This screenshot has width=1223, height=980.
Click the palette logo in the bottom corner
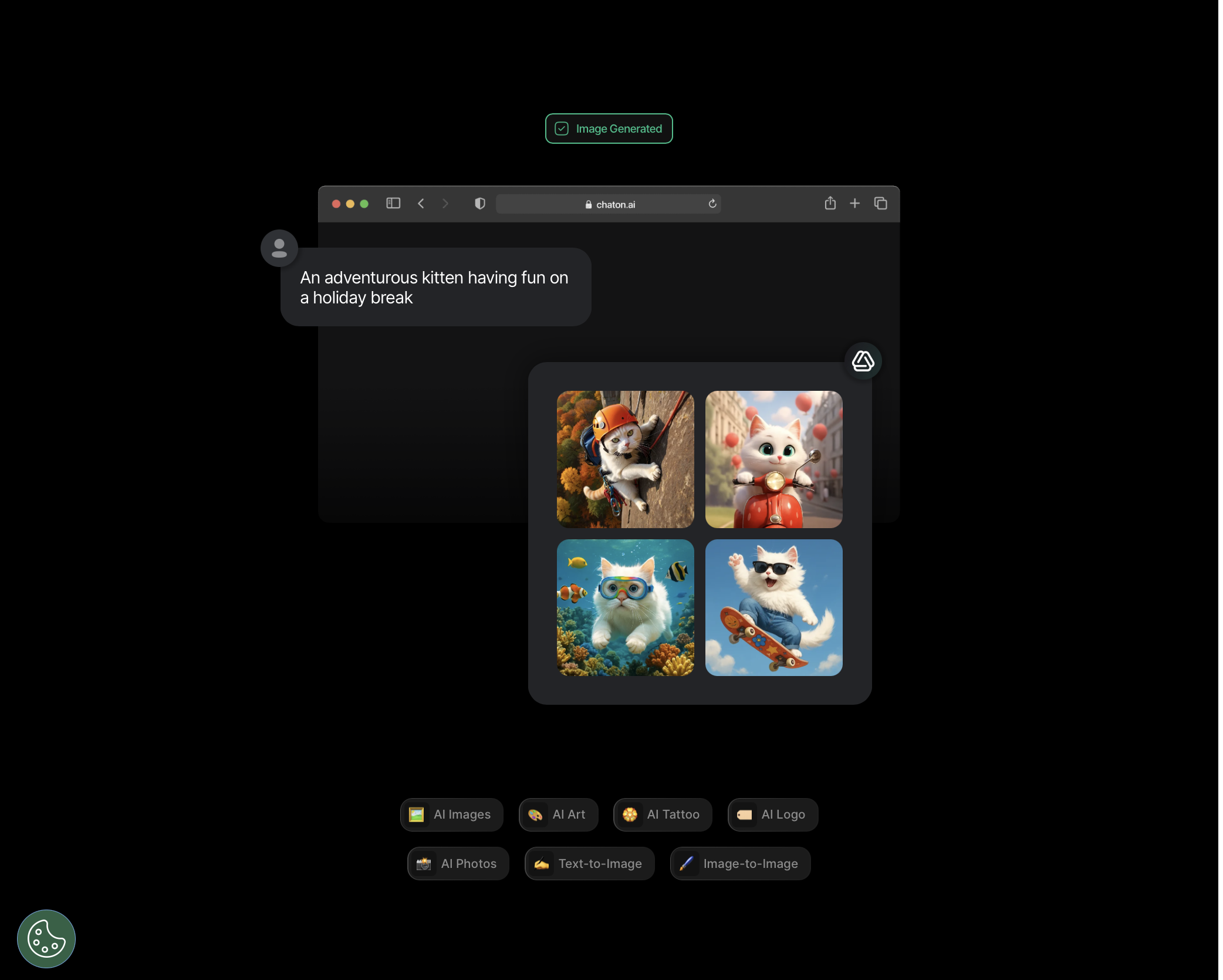click(x=46, y=938)
